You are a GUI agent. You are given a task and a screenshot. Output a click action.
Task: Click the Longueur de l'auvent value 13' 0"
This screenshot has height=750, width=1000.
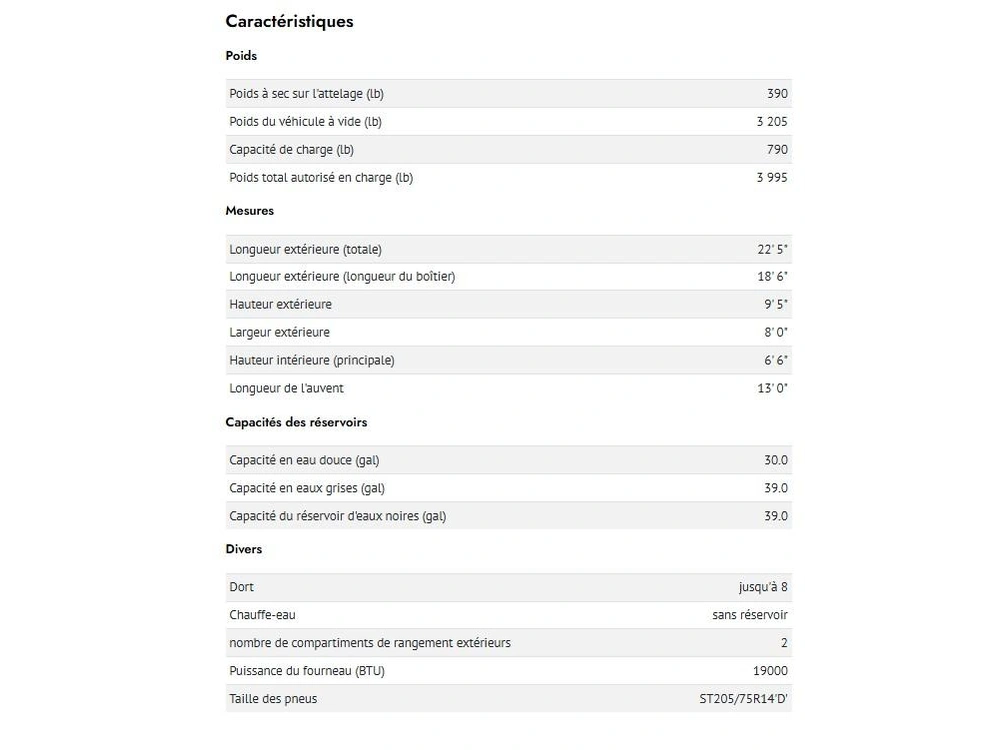[x=772, y=388]
